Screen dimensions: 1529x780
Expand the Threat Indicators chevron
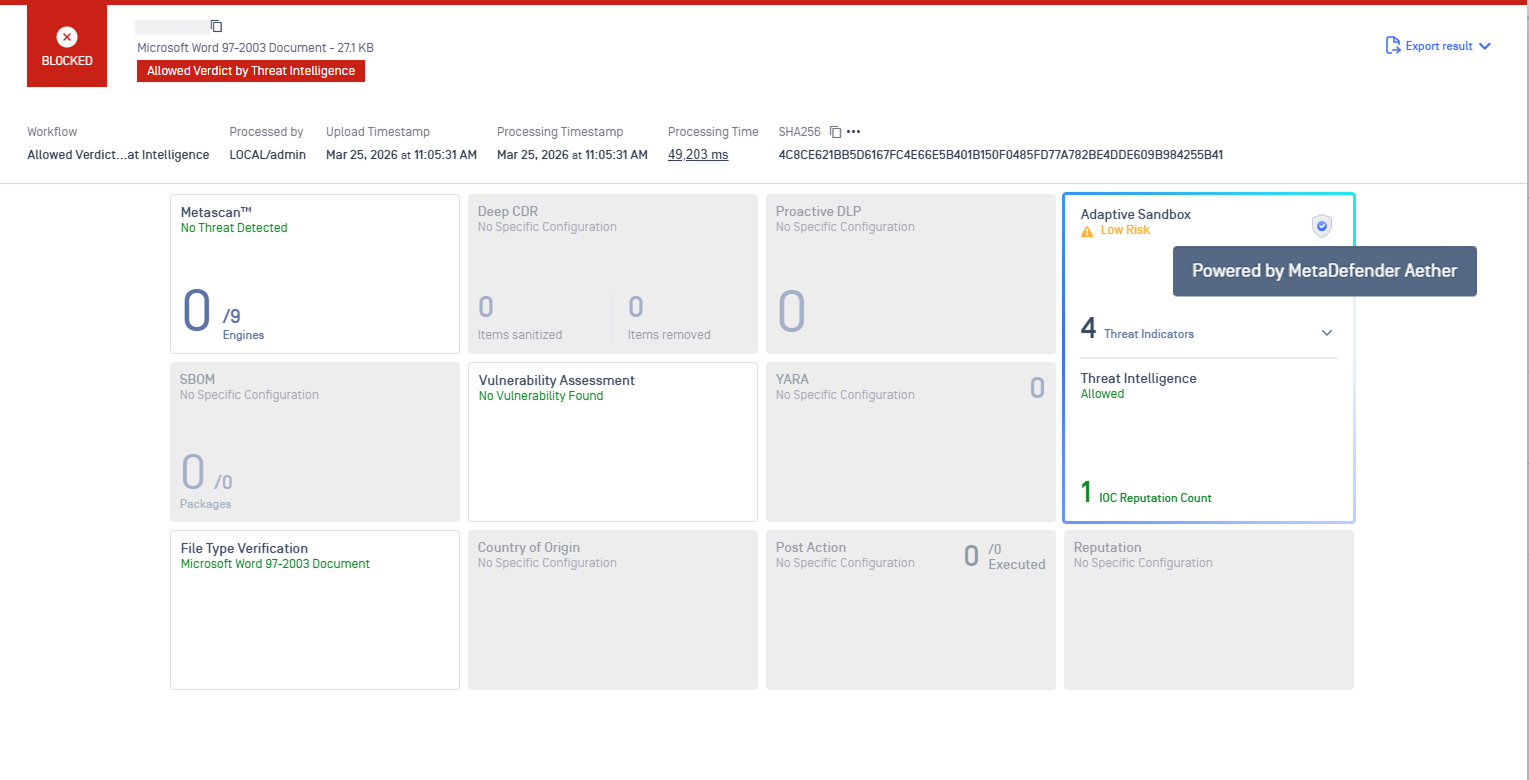1327,333
